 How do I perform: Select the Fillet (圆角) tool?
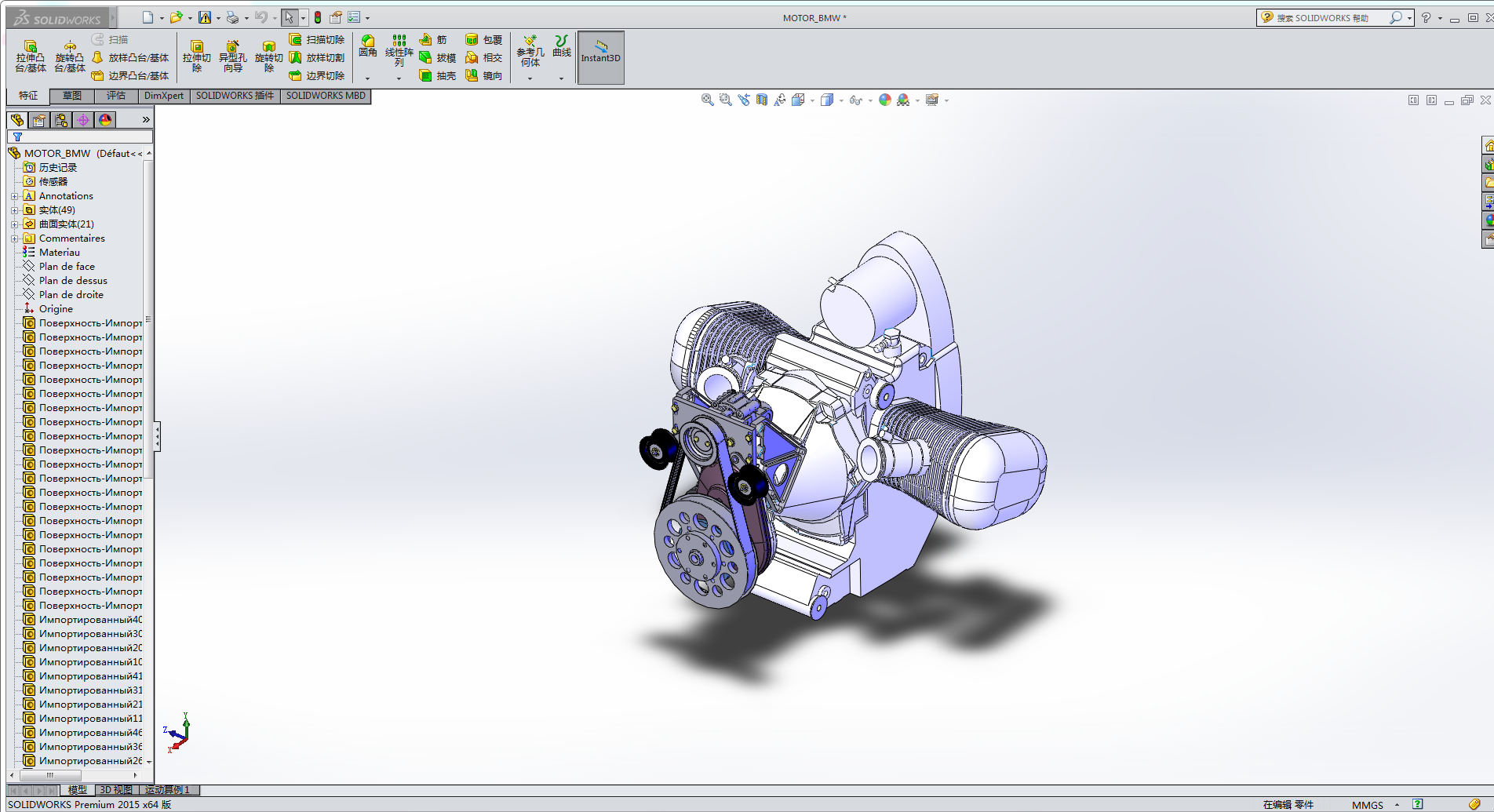click(x=368, y=47)
